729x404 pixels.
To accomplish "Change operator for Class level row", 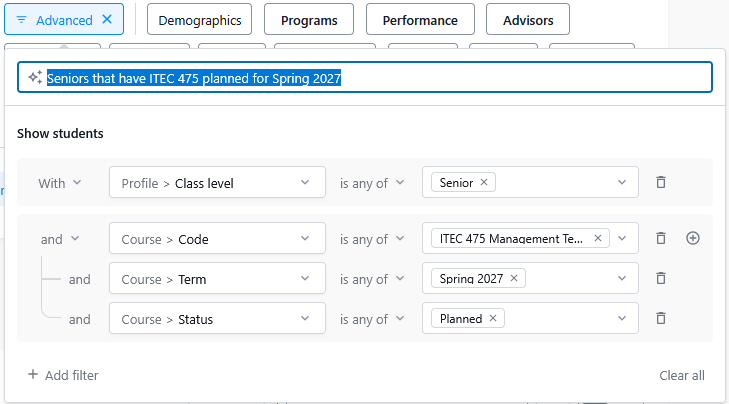I will [x=371, y=183].
